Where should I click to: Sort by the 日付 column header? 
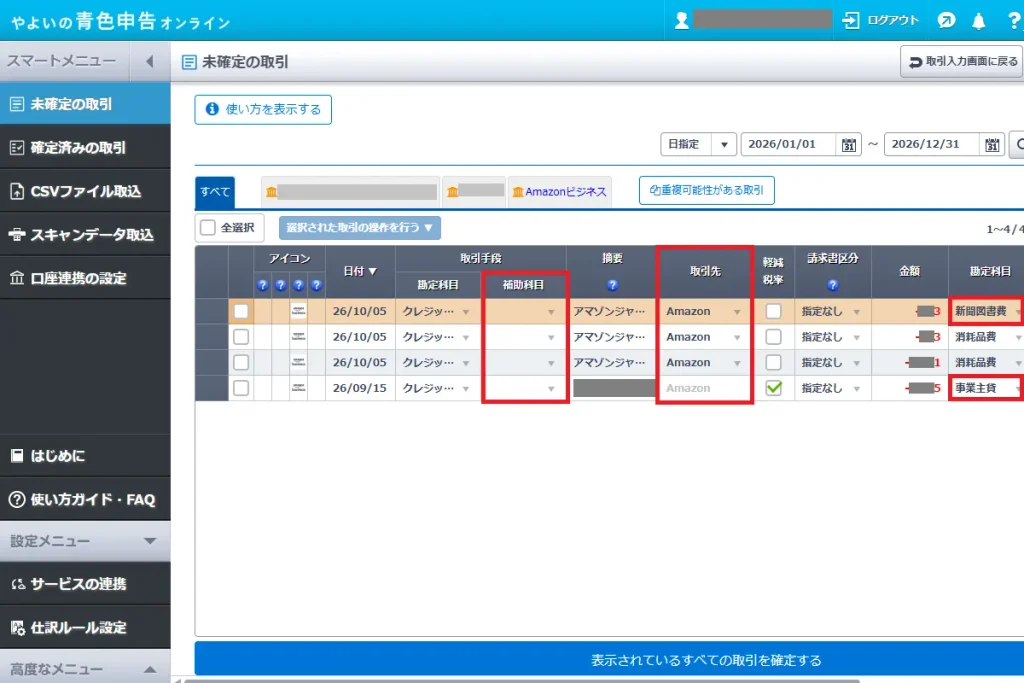[x=360, y=271]
